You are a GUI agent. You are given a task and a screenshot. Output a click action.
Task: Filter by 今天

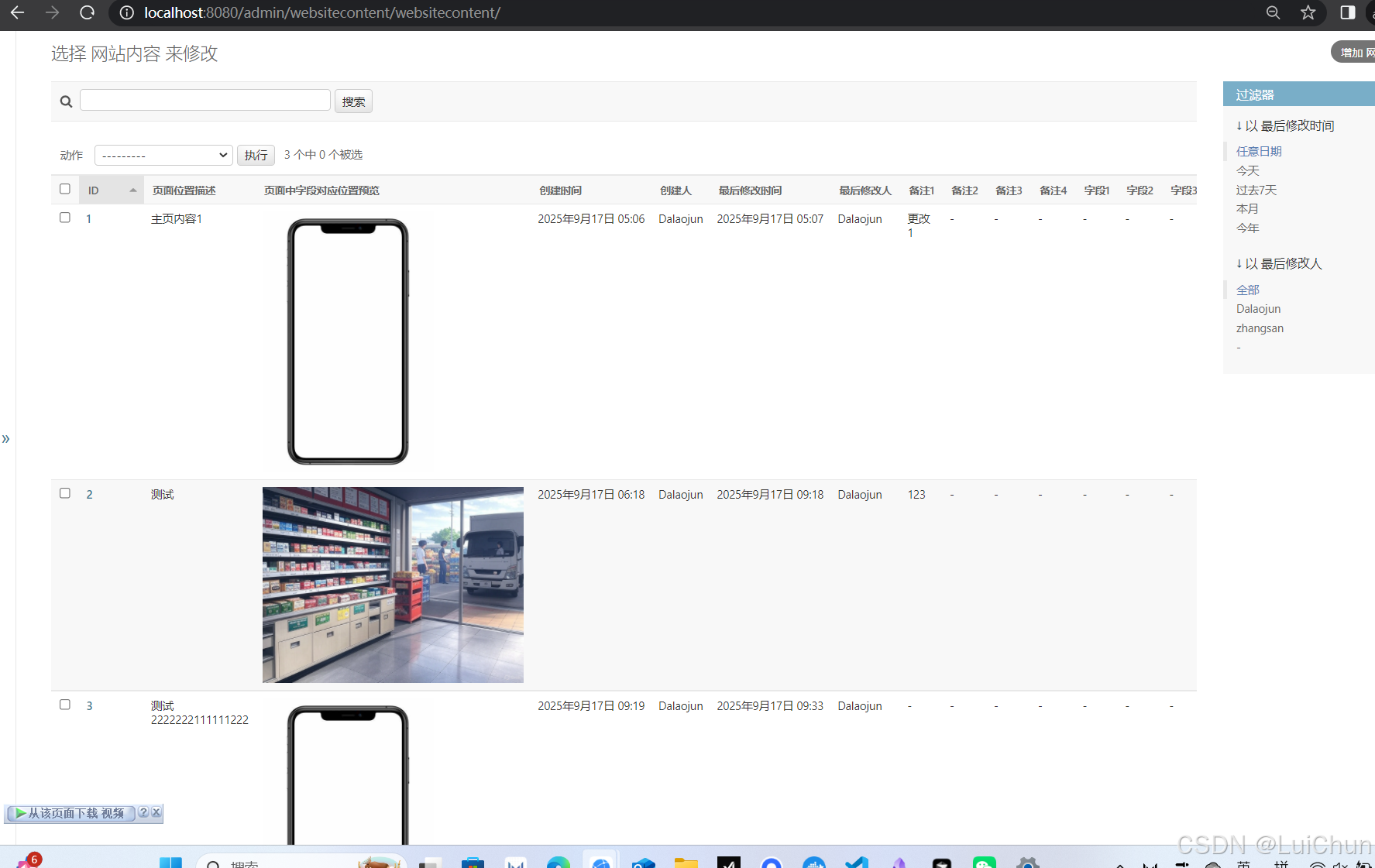pyautogui.click(x=1248, y=170)
